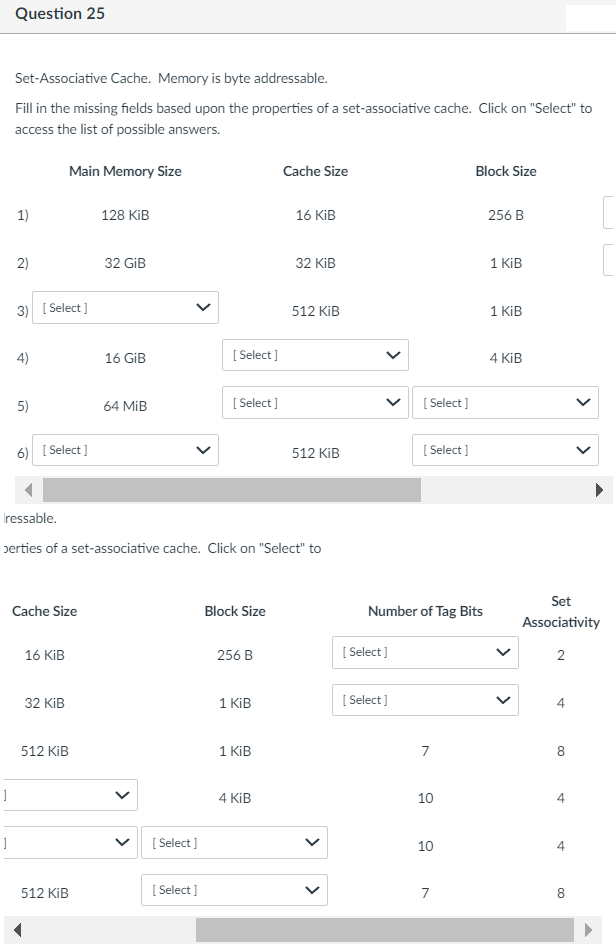Click the Set Associativity column header
616x952 pixels.
click(x=561, y=611)
